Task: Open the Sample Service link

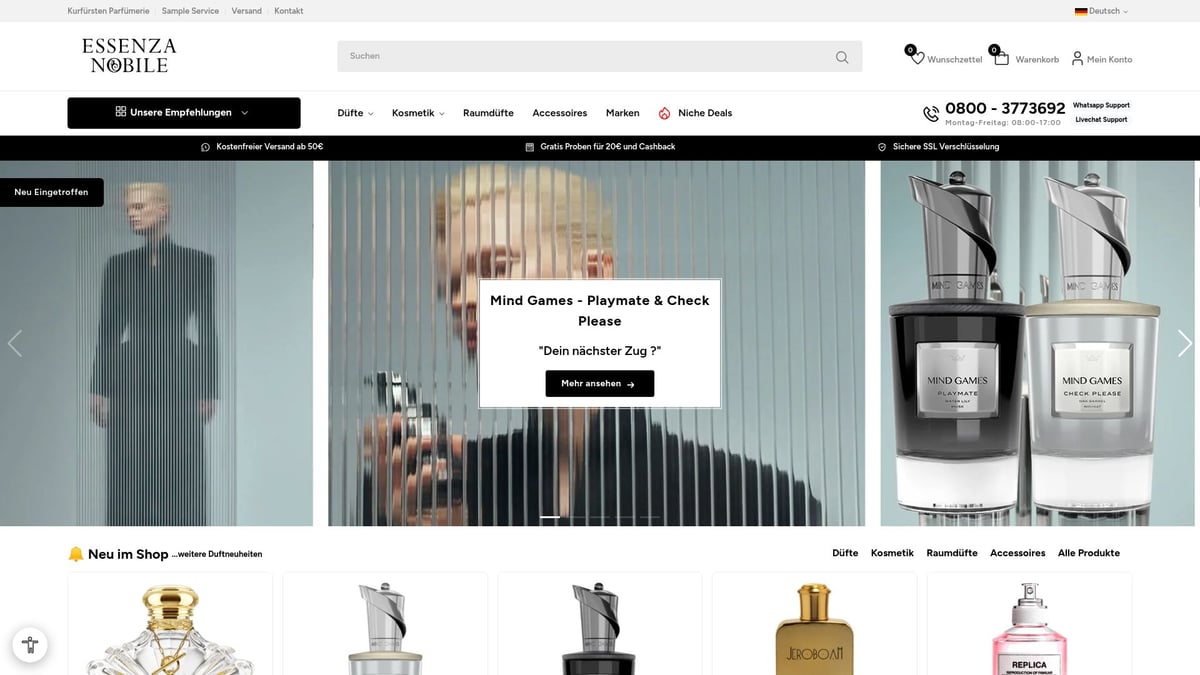Action: click(x=190, y=11)
